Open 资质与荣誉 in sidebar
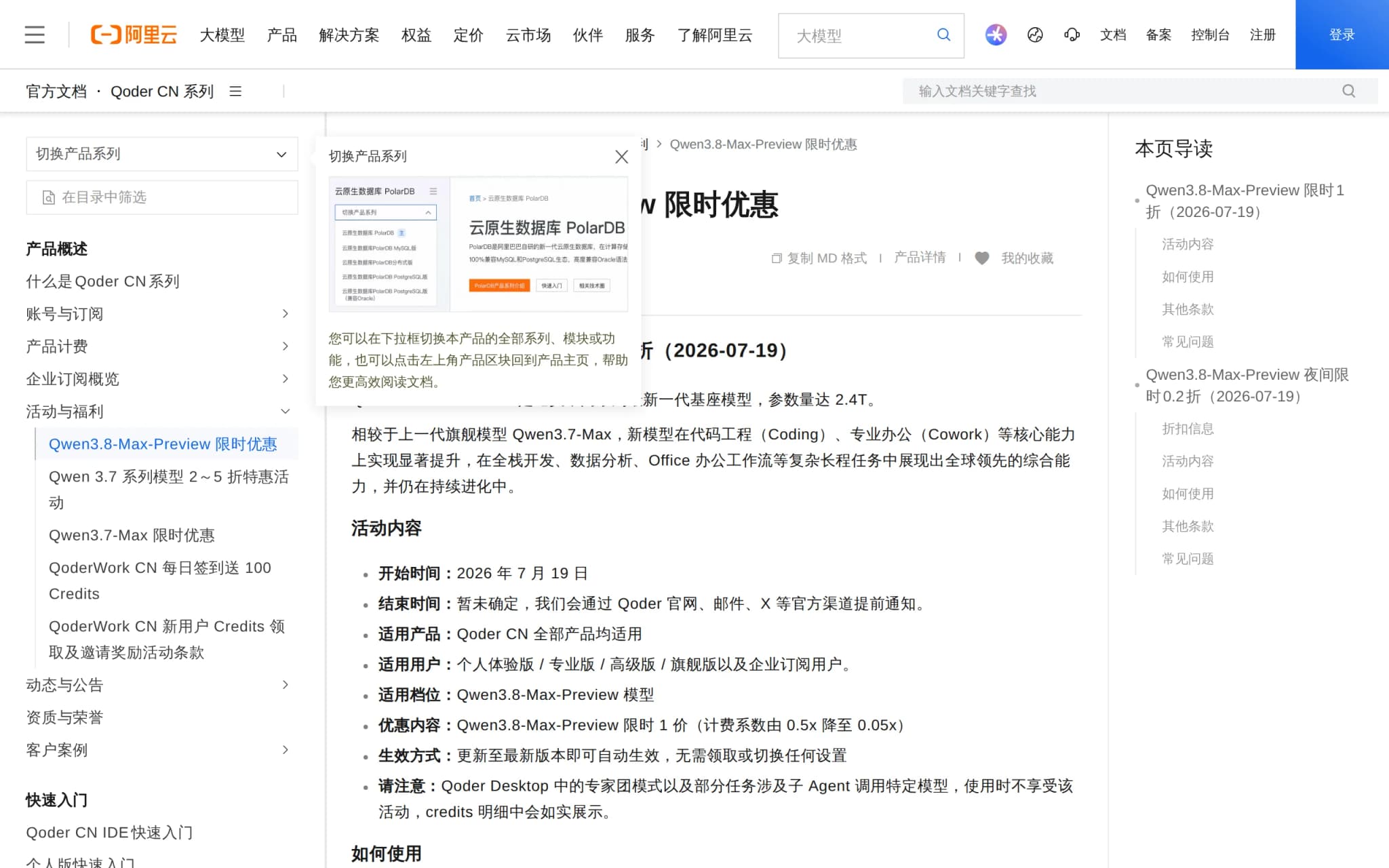This screenshot has height=868, width=1389. [64, 717]
